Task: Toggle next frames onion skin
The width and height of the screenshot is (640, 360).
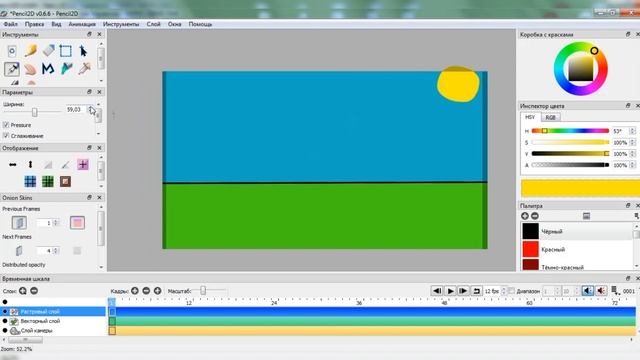Action: point(19,251)
